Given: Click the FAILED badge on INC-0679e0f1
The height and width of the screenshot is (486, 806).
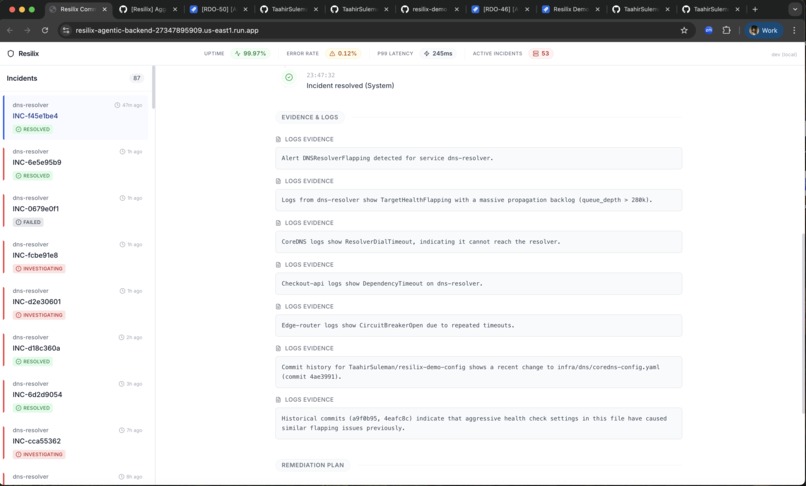Looking at the screenshot, I should click(28, 222).
